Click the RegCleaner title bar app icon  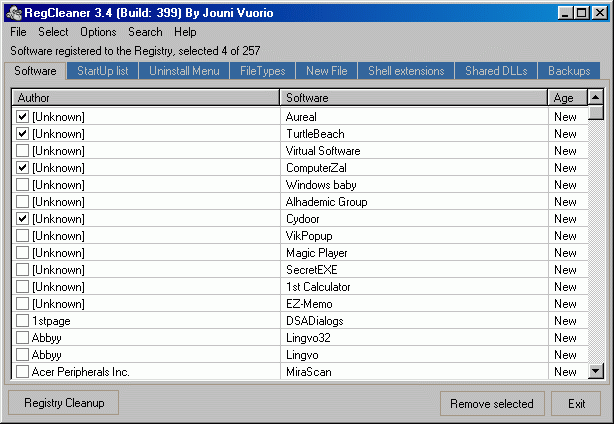(x=14, y=13)
